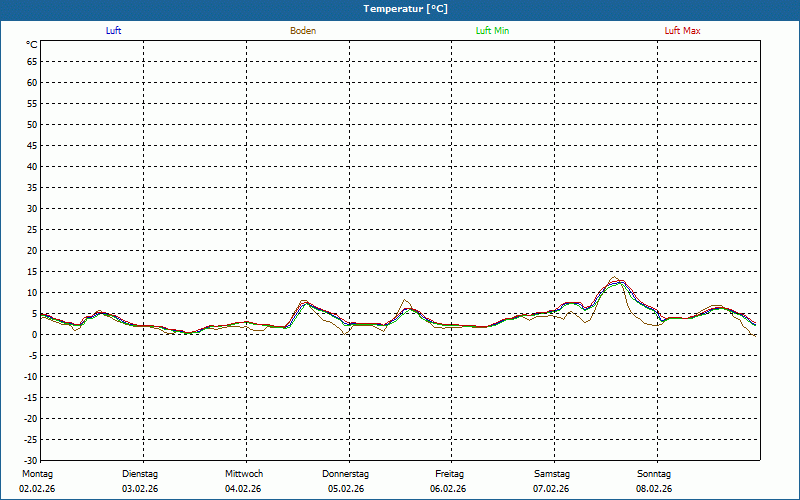Select the Luft legend label
800x500 pixels.
tap(114, 31)
